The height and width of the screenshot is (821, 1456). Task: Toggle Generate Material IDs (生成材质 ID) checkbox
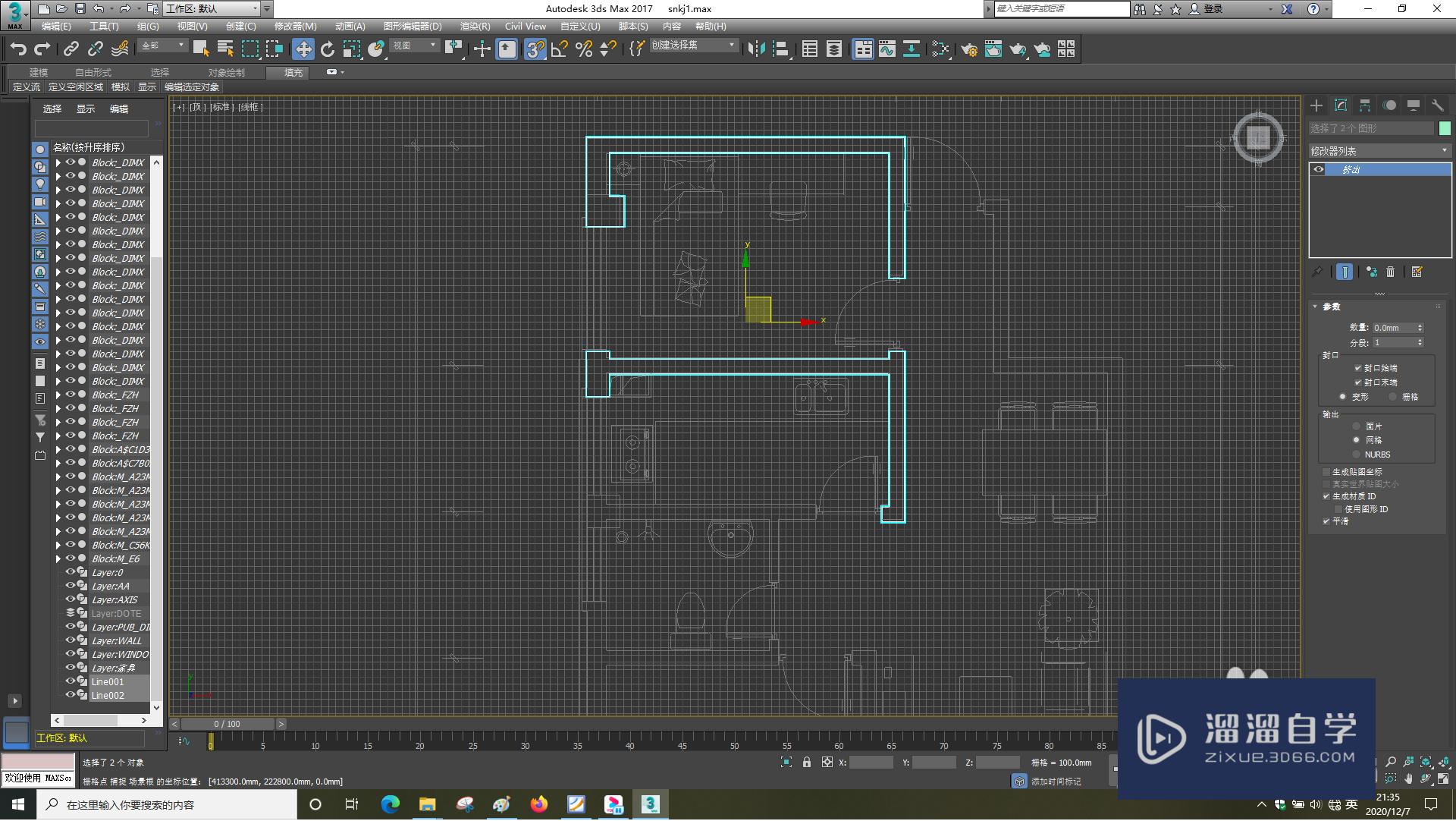click(x=1326, y=496)
